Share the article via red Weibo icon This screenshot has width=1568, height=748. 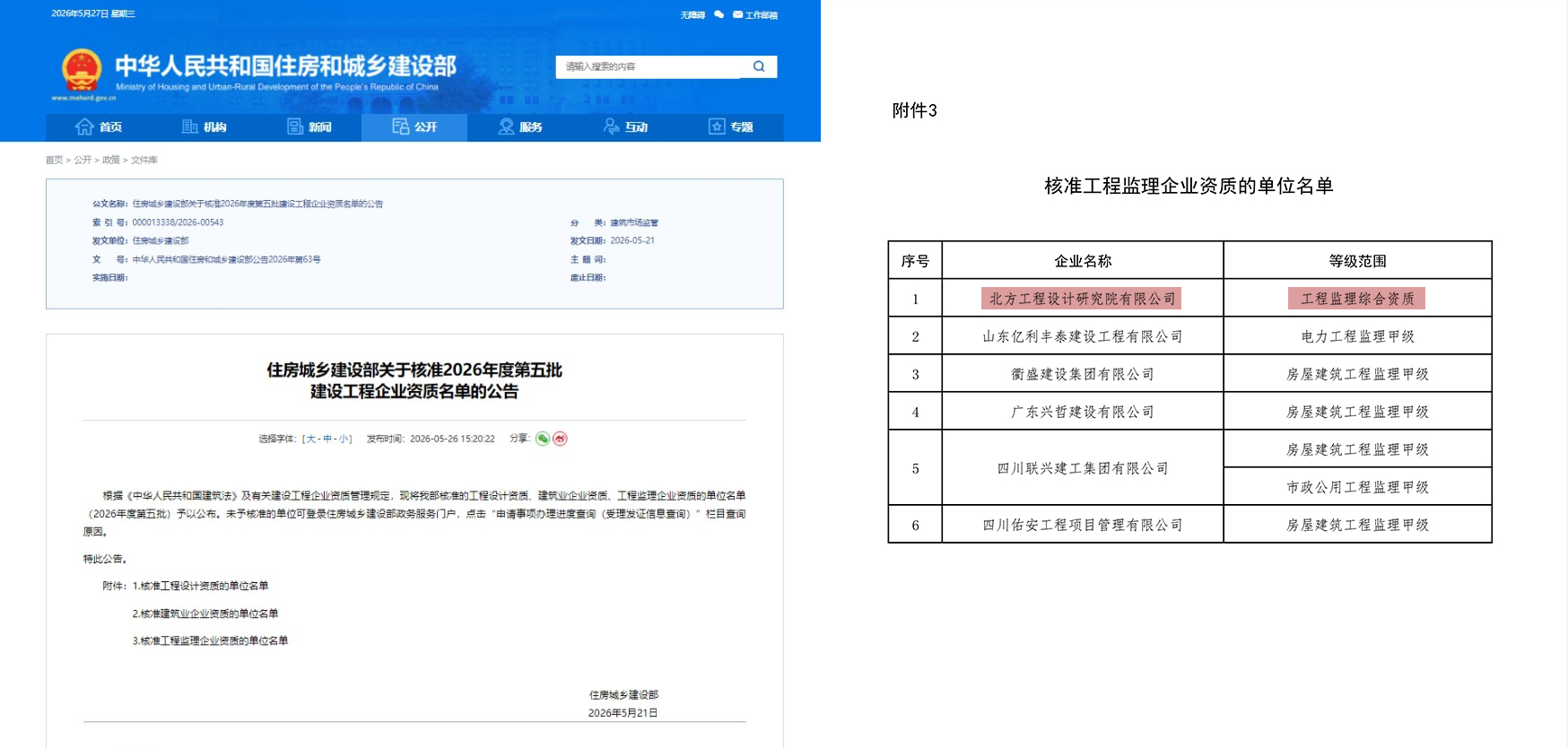560,439
